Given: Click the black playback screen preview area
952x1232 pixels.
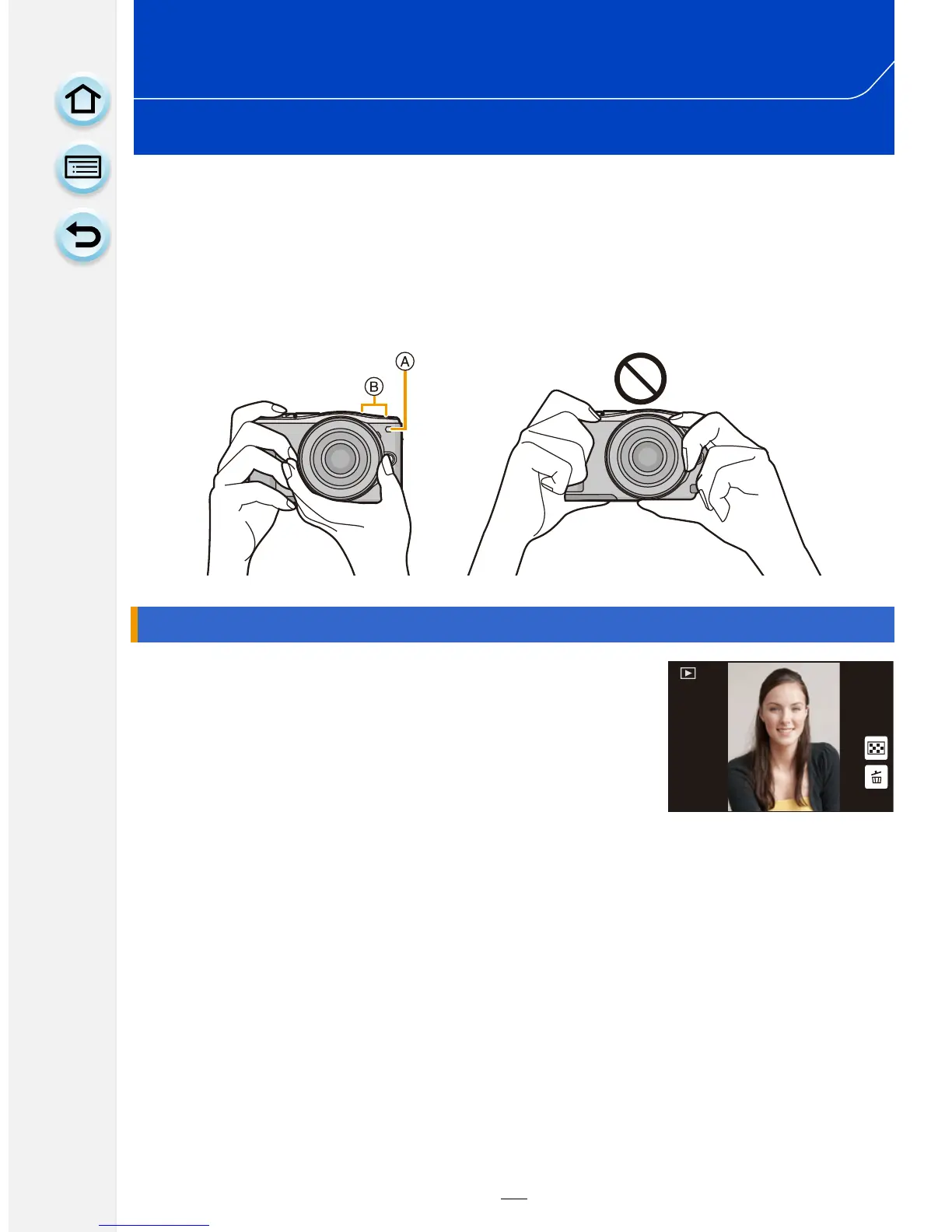Looking at the screenshot, I should click(x=780, y=737).
